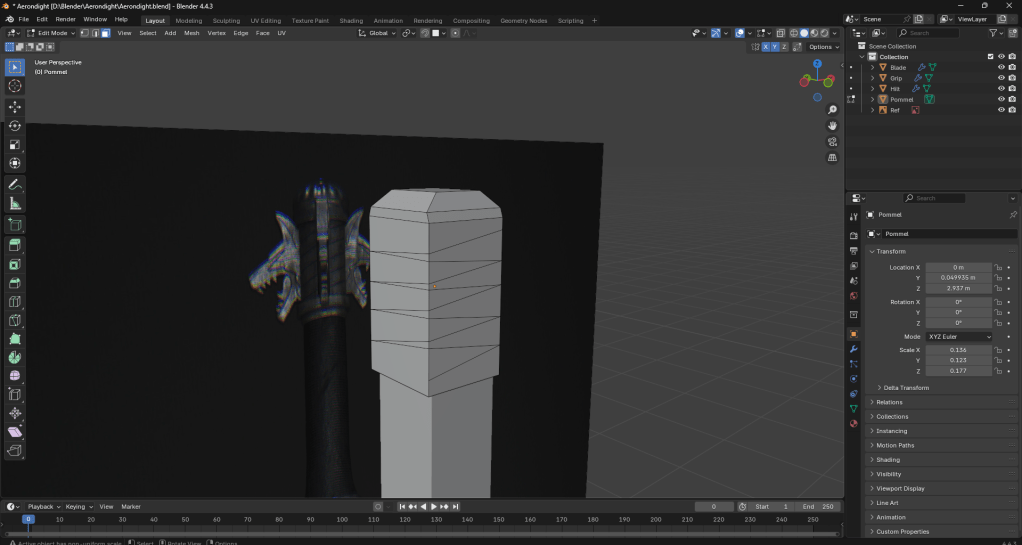Toggle camera view gizmo button
The image size is (1022, 545).
pos(832,142)
